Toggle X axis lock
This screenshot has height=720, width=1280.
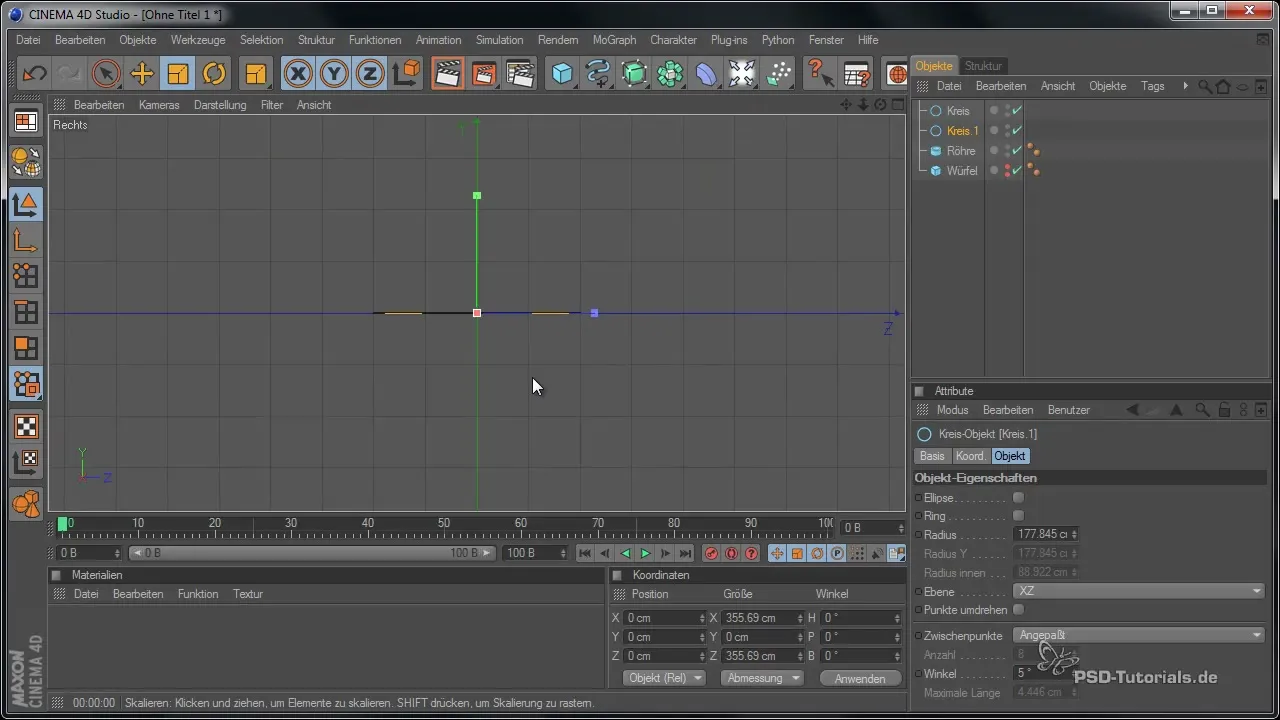point(298,74)
